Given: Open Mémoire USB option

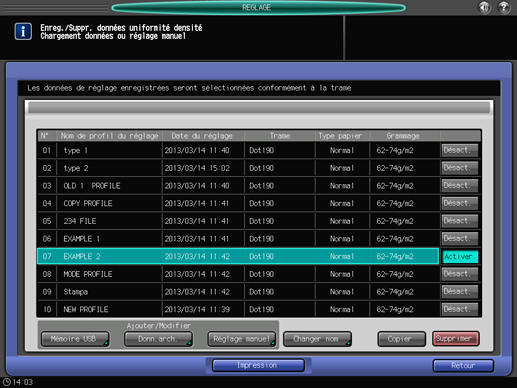Looking at the screenshot, I should 75,339.
